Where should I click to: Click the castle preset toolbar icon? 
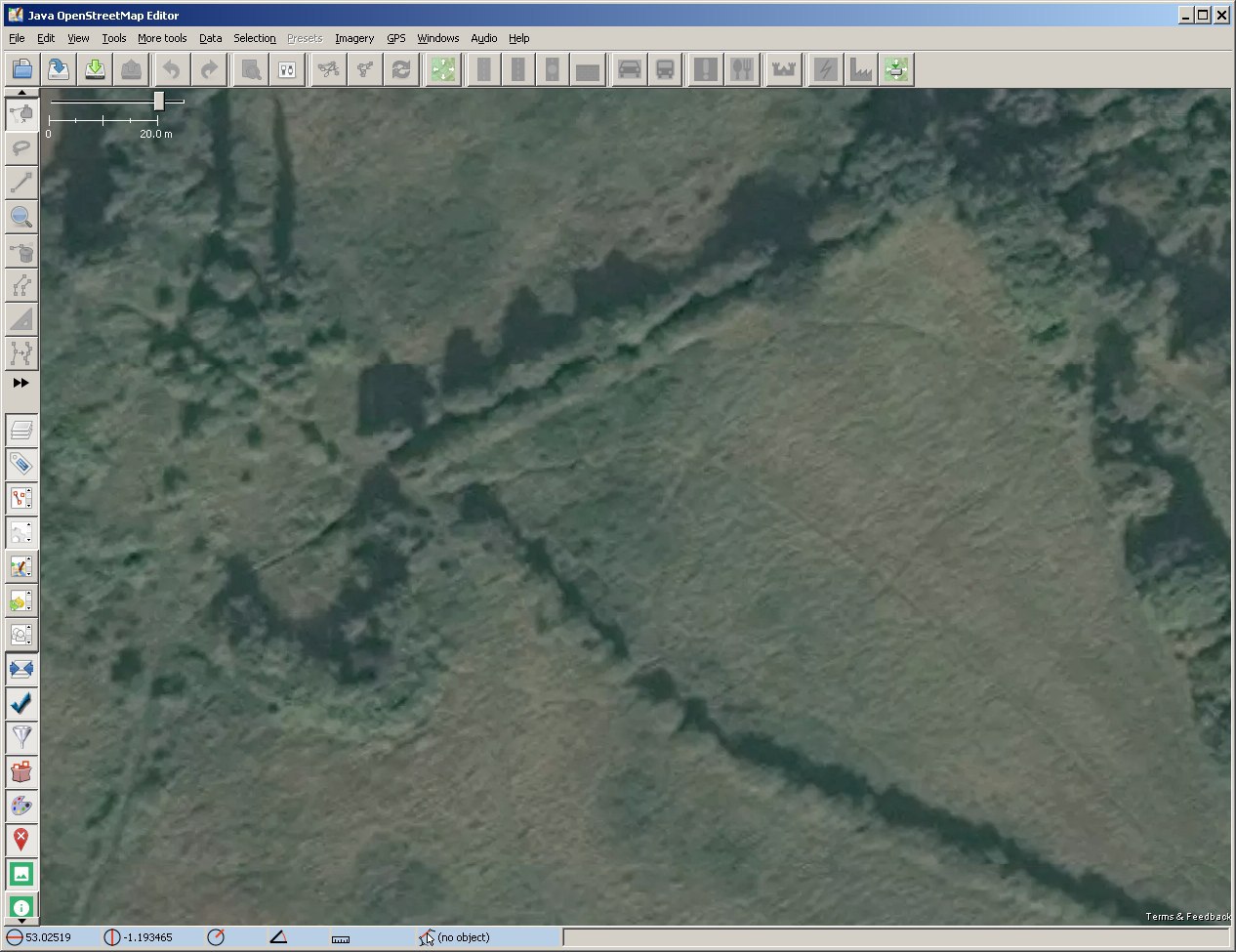point(784,69)
